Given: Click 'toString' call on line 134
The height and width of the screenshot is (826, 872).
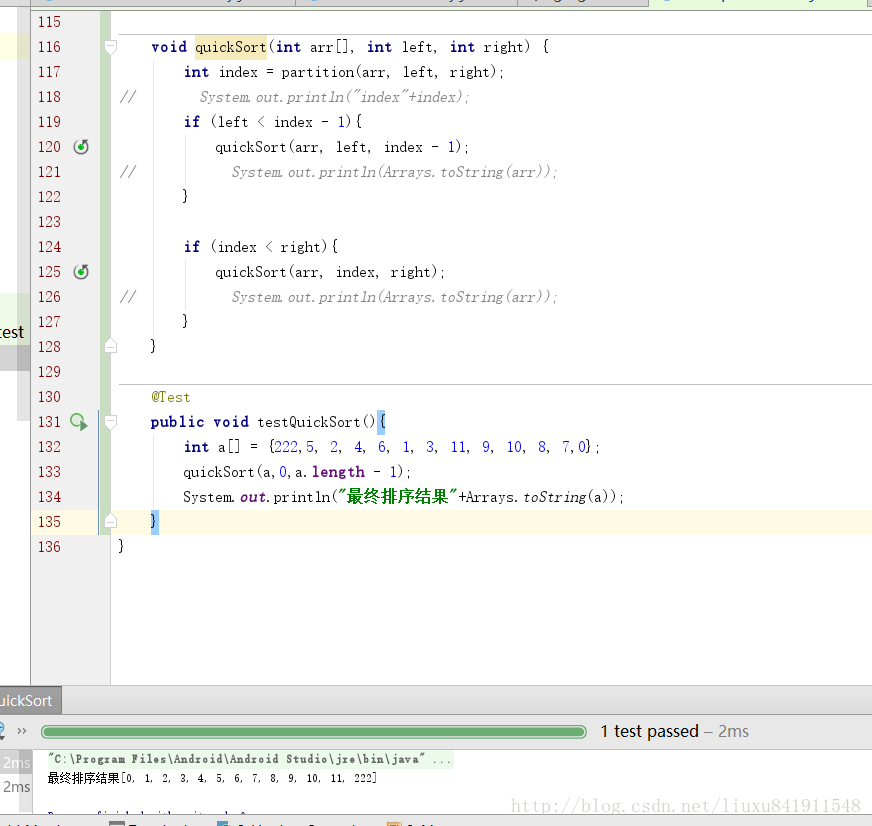Looking at the screenshot, I should 554,497.
